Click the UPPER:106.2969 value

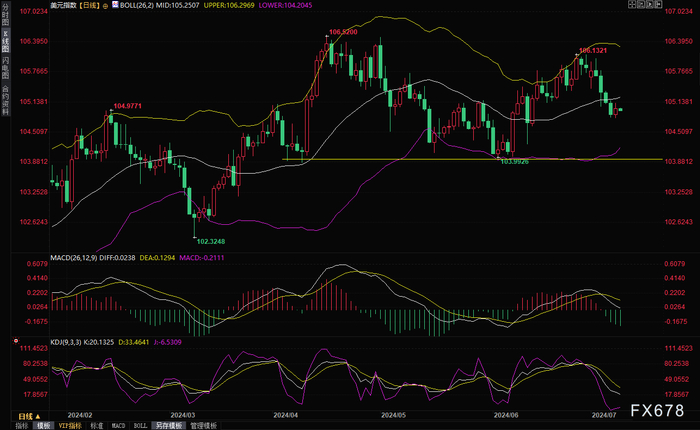[x=229, y=5]
